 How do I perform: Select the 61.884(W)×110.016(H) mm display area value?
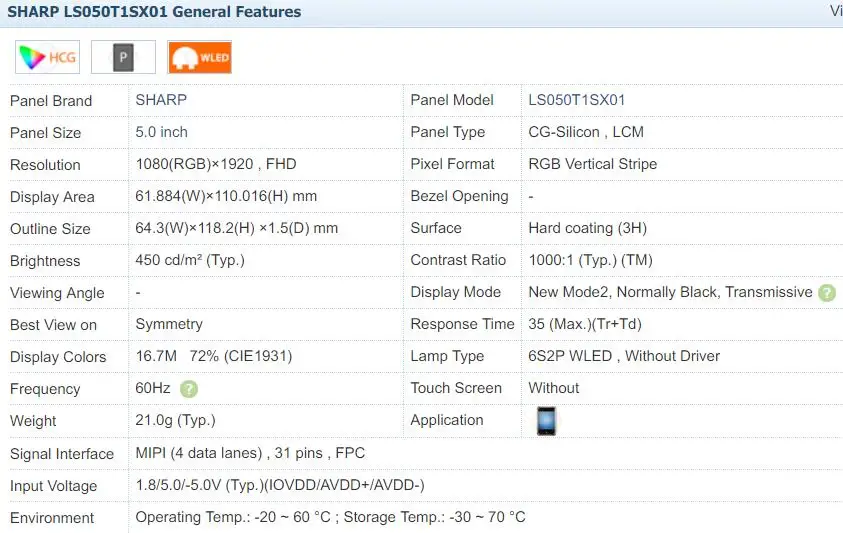[x=226, y=196]
